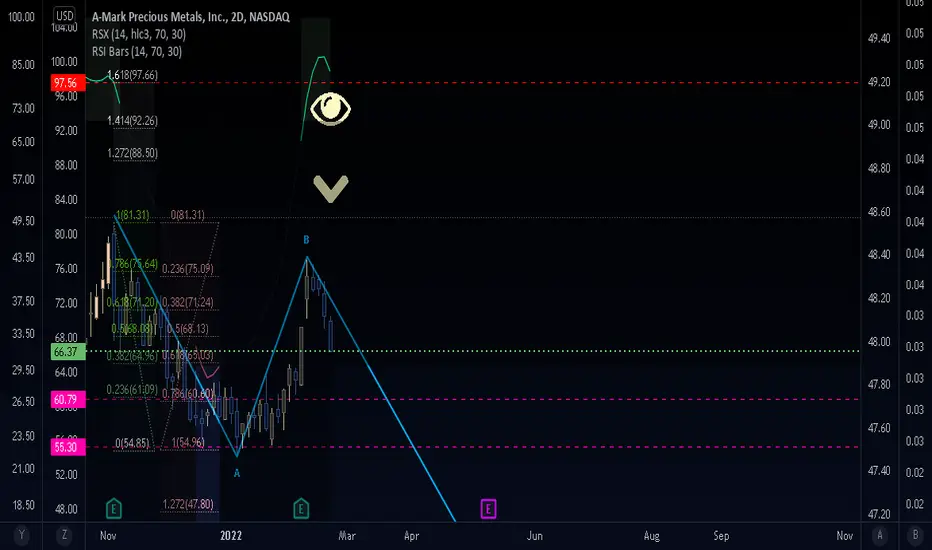The width and height of the screenshot is (932, 550).
Task: Select the 0.236(61.09) Fibonacci label
Action: (132, 389)
